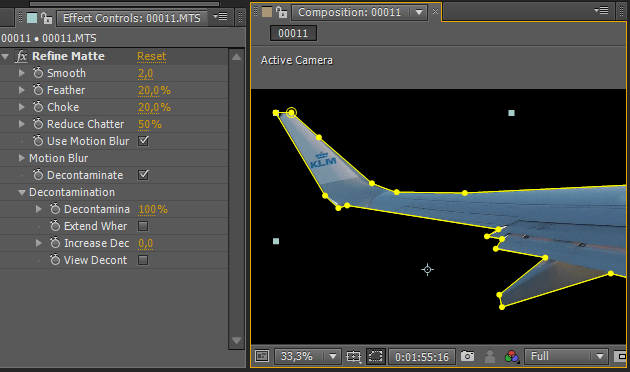The height and width of the screenshot is (372, 630).
Task: Click the Reduce Chatter stopwatch icon
Action: (38, 124)
